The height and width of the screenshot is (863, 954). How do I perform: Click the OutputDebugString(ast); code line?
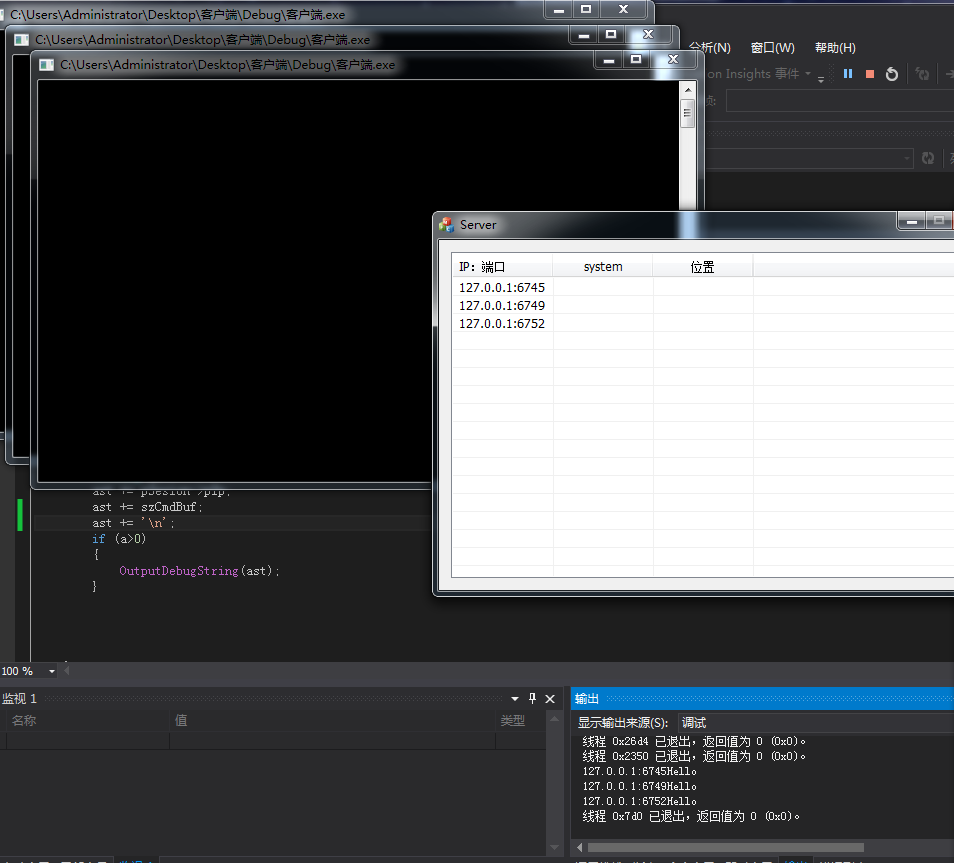tap(199, 571)
